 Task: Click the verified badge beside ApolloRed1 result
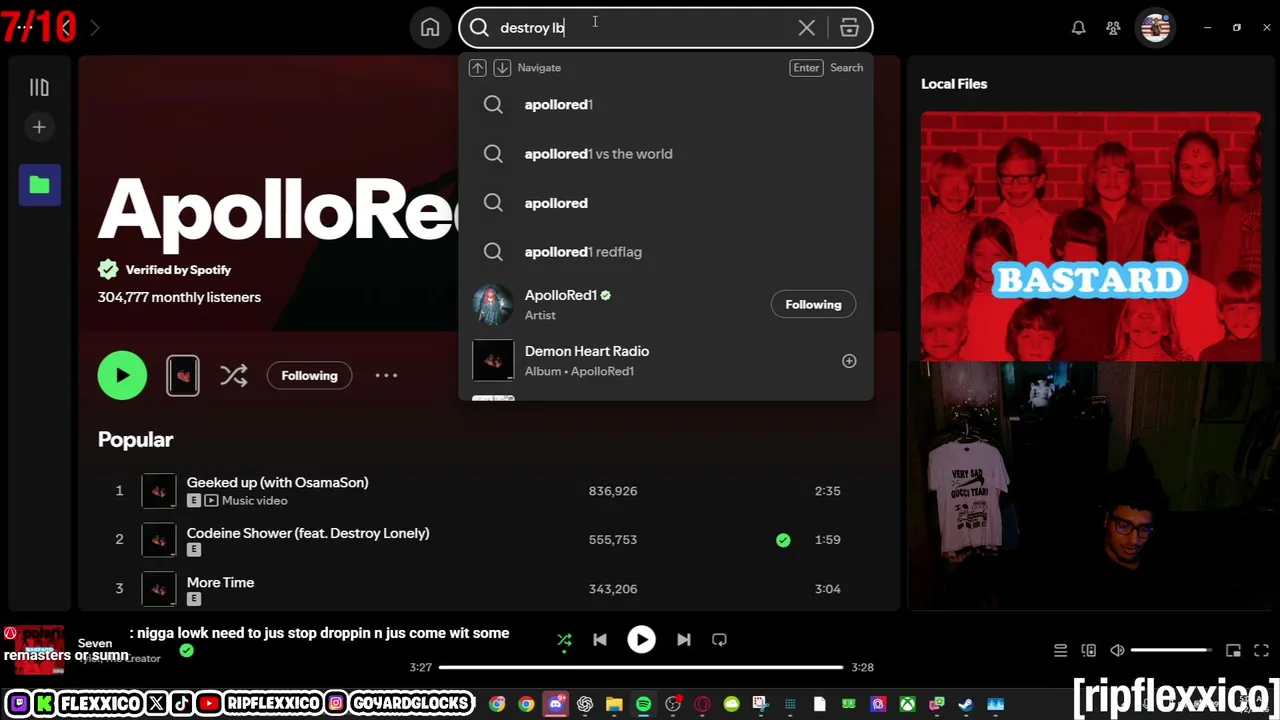click(605, 295)
